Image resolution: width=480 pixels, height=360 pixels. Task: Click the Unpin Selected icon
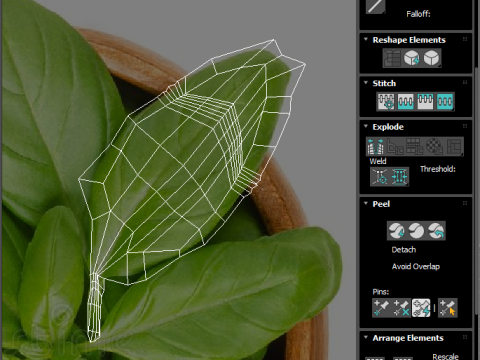[x=401, y=308]
